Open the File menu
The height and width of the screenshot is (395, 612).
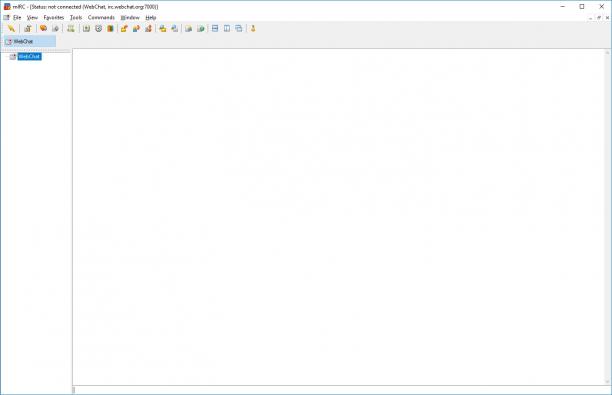pos(17,18)
